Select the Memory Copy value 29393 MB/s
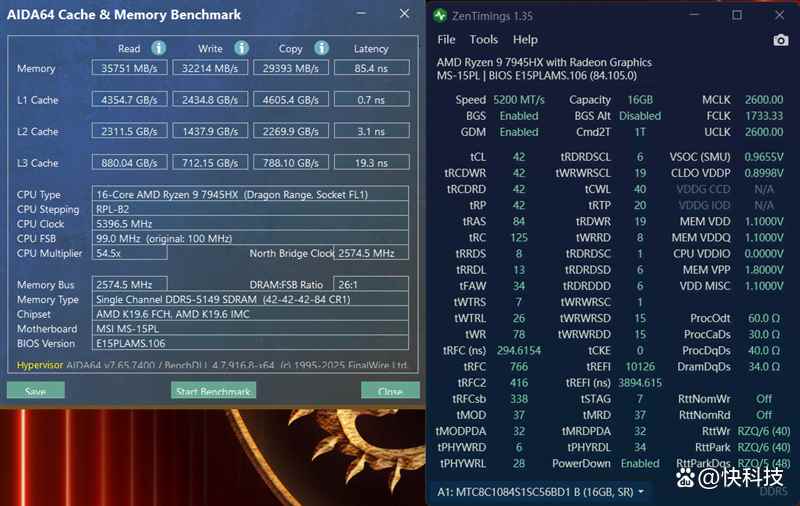800x506 pixels. pyautogui.click(x=291, y=68)
